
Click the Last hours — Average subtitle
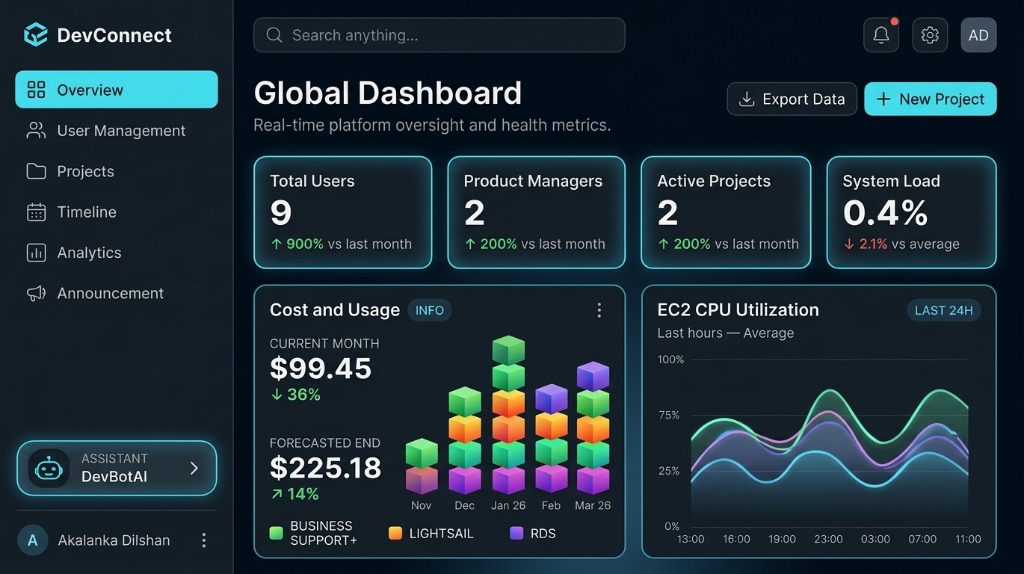(726, 333)
